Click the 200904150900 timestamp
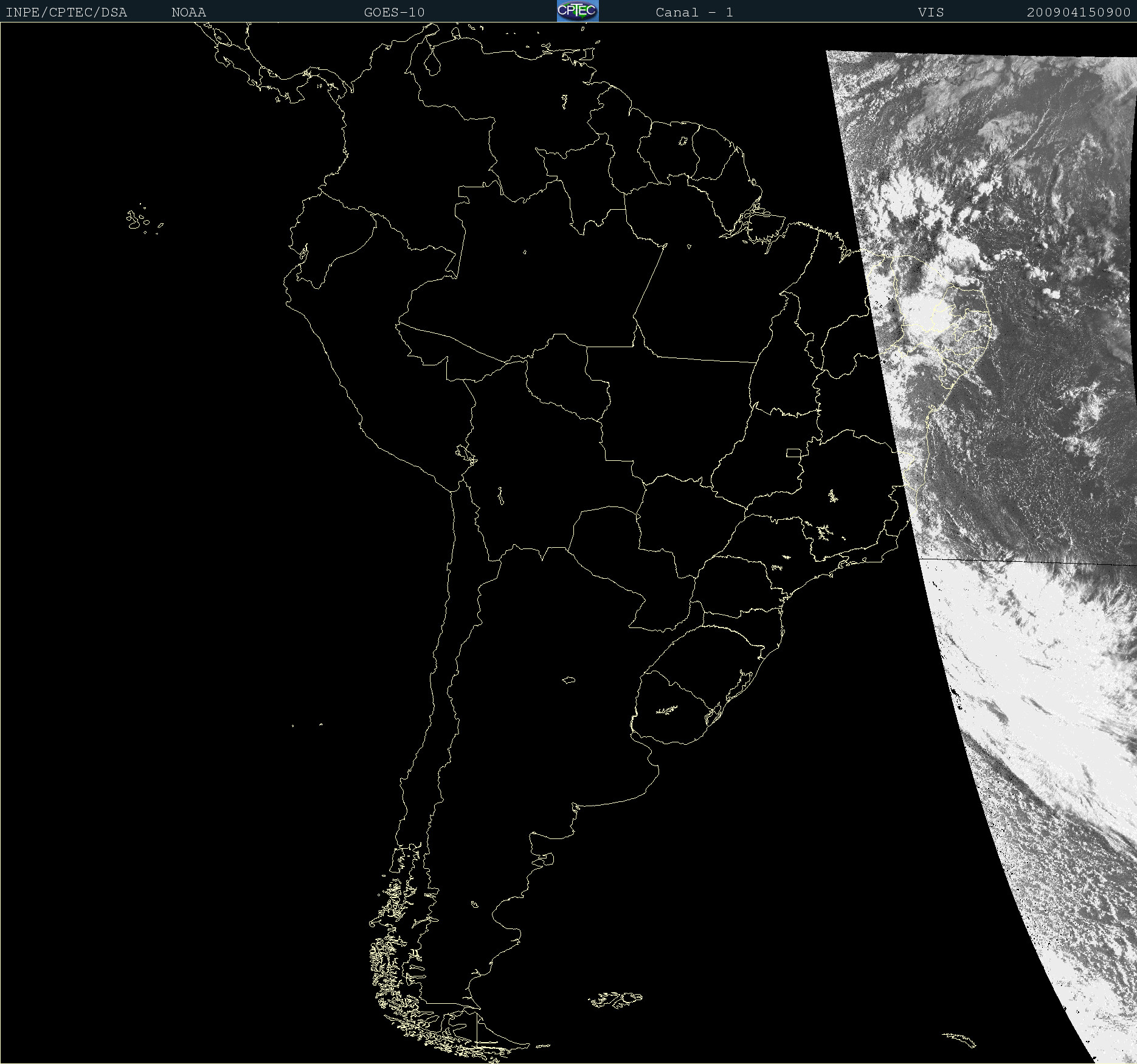The image size is (1137, 1064). (1079, 12)
